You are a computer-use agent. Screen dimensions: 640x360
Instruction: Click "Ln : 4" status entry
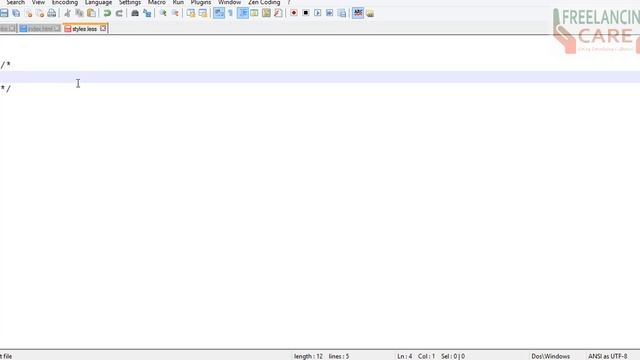pyautogui.click(x=405, y=356)
